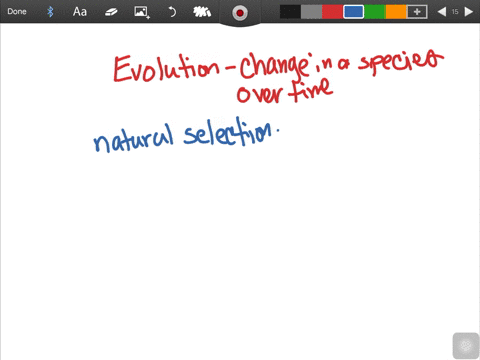
Task: Tap the gray settings button at bottom corner
Action: (x=466, y=346)
